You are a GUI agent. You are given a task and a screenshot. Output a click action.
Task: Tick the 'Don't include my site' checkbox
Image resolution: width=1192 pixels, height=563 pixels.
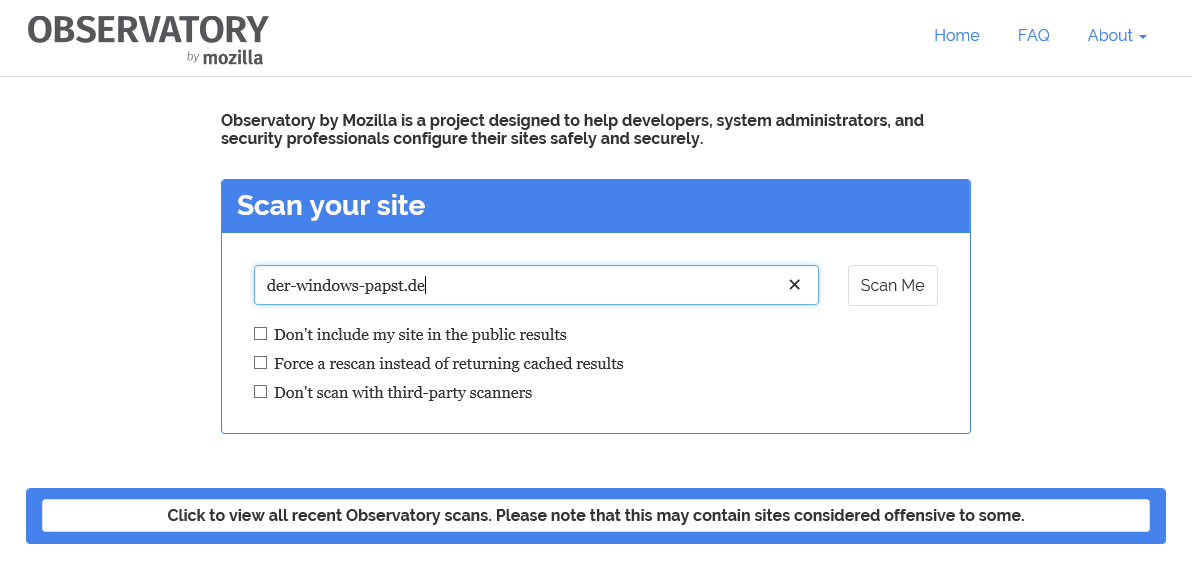coord(261,334)
